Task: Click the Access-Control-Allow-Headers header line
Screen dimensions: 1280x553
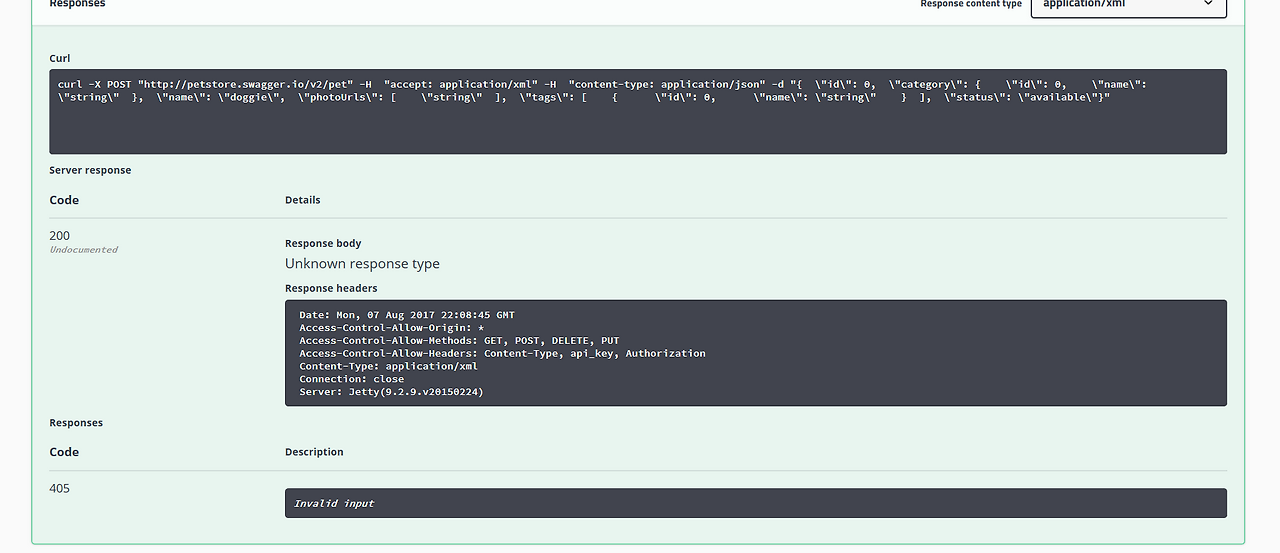Action: (502, 353)
